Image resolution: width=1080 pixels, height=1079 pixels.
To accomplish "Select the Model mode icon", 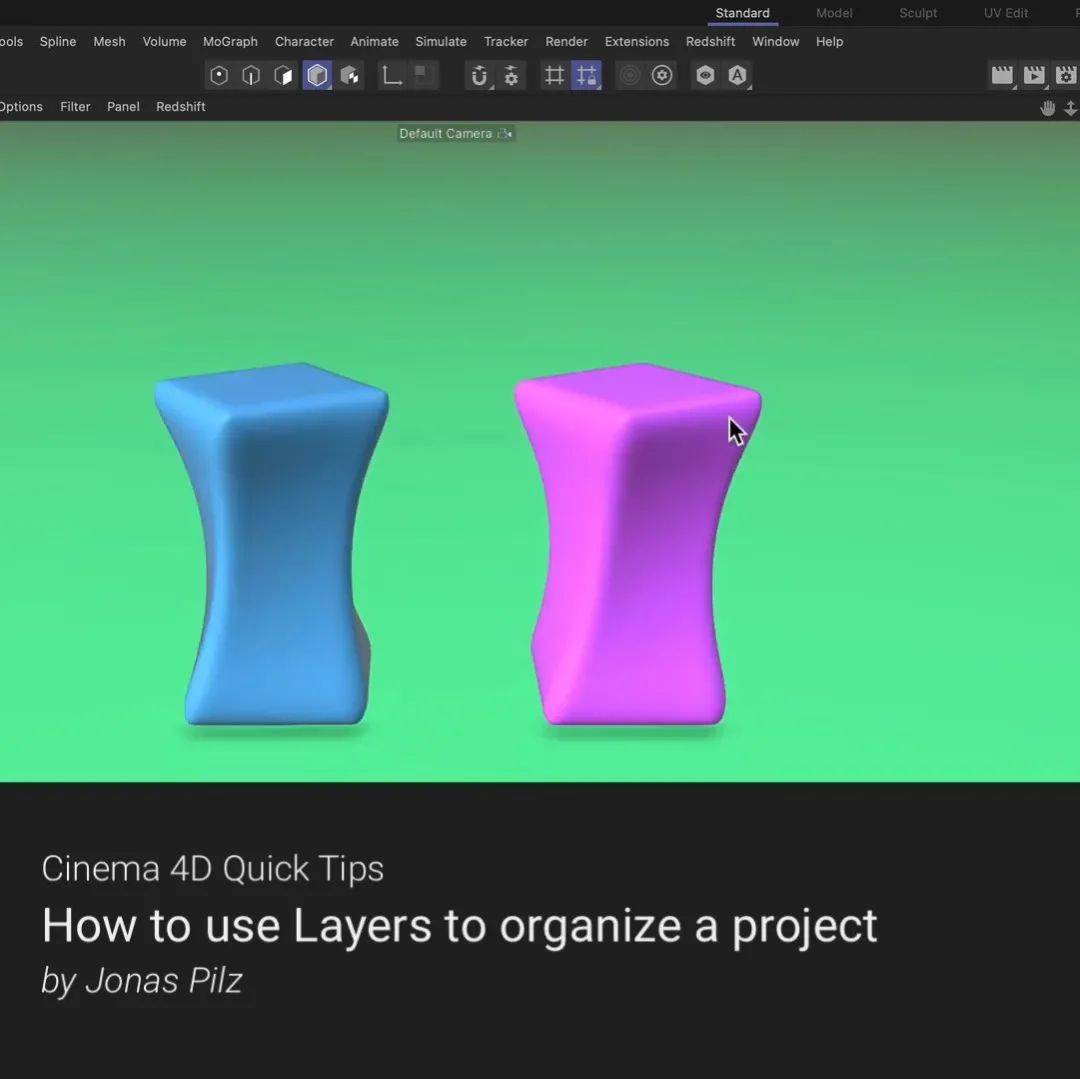I will click(x=318, y=75).
